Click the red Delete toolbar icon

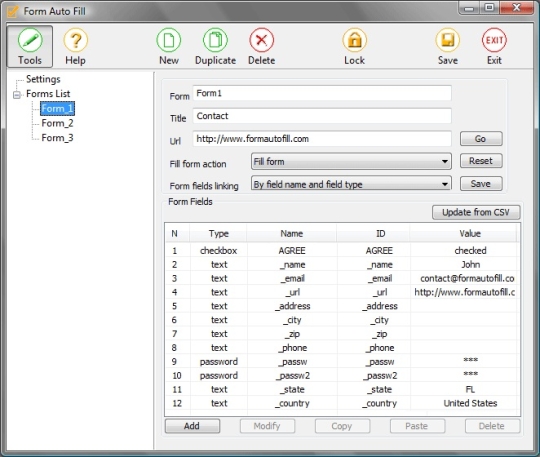point(261,46)
